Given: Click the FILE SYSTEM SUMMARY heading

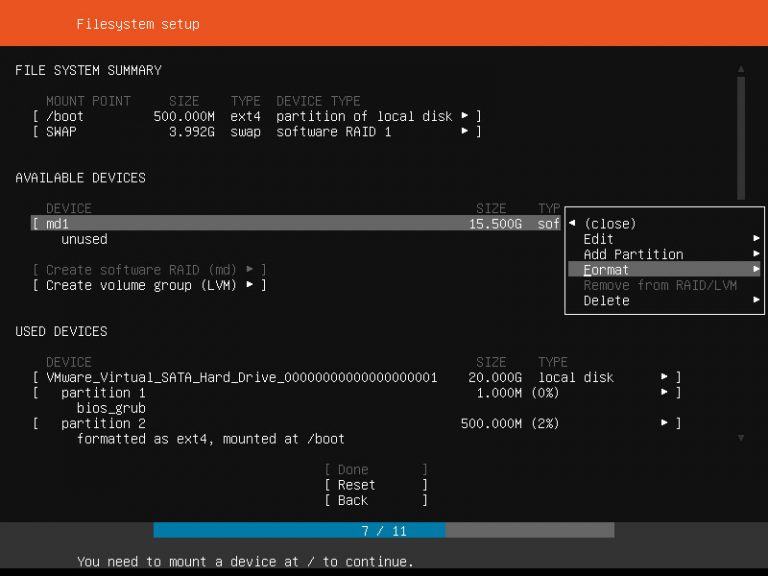Looking at the screenshot, I should 89,70.
